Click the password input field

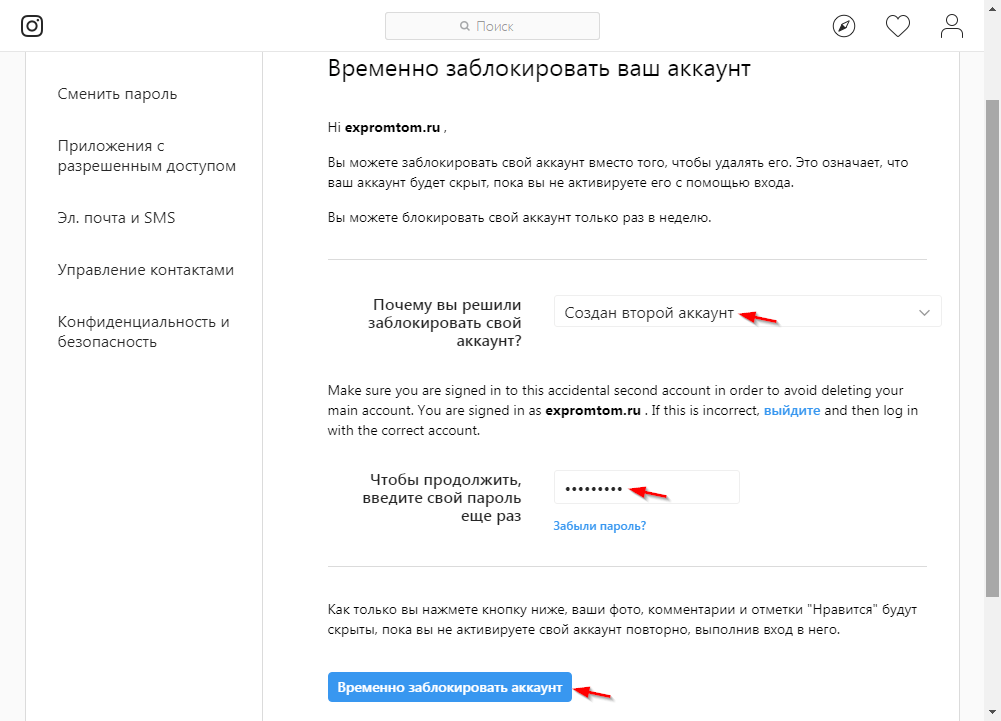[x=647, y=487]
